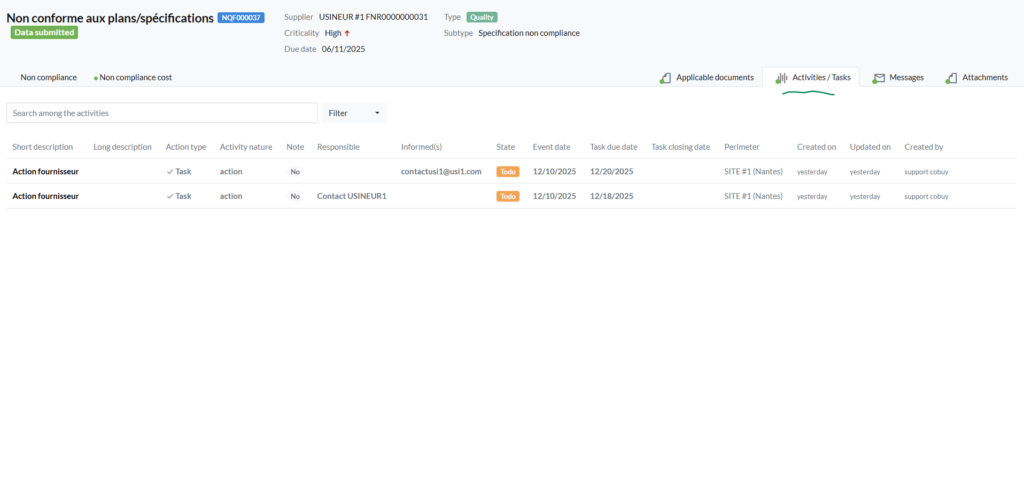The width and height of the screenshot is (1024, 484).
Task: Open the Non compliance cost tab
Action: (135, 77)
